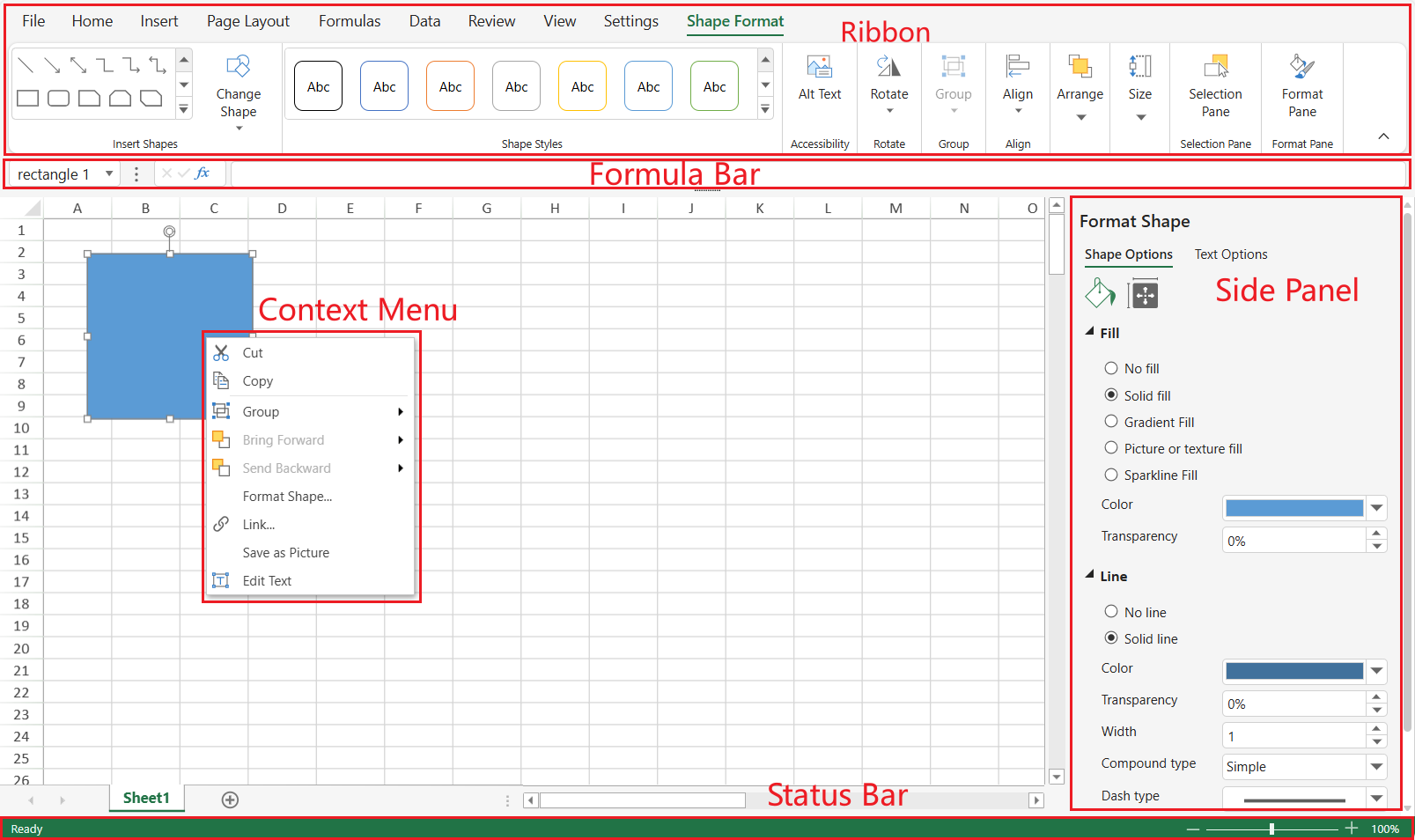
Task: Click Save as Picture in context menu
Action: [285, 553]
